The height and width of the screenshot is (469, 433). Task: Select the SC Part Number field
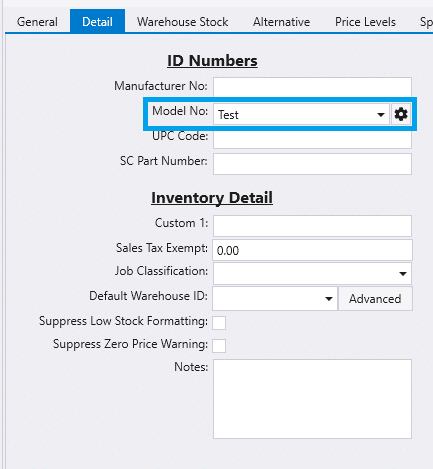pos(312,164)
